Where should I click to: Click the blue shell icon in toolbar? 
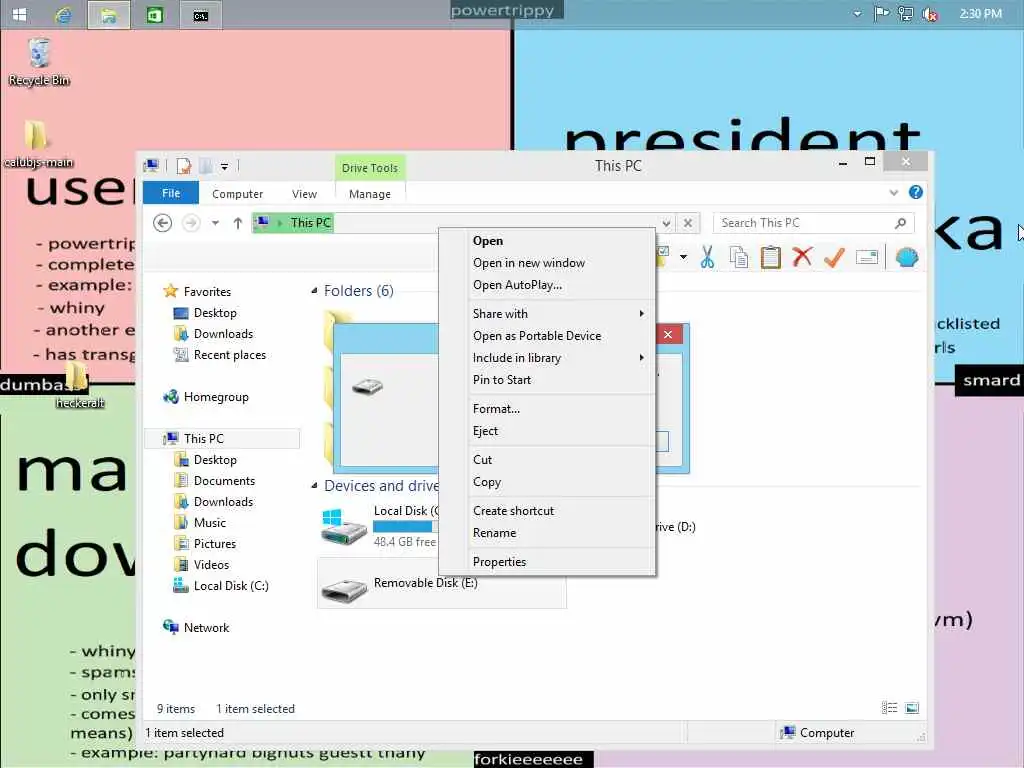[906, 258]
